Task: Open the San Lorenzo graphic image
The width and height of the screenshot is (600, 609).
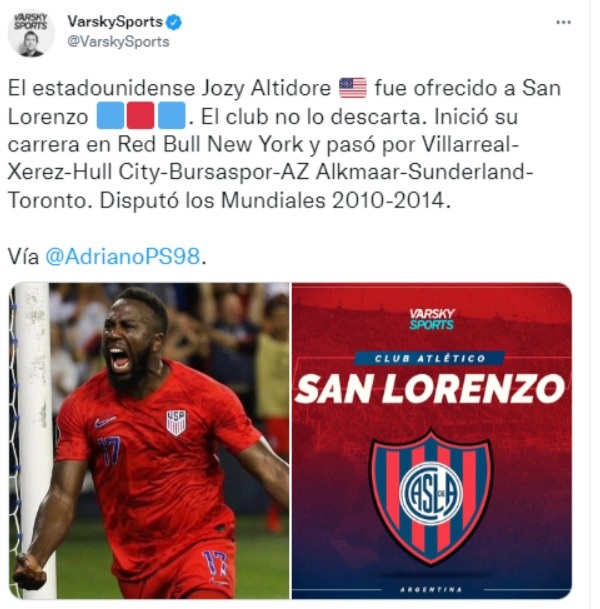Action: click(432, 441)
